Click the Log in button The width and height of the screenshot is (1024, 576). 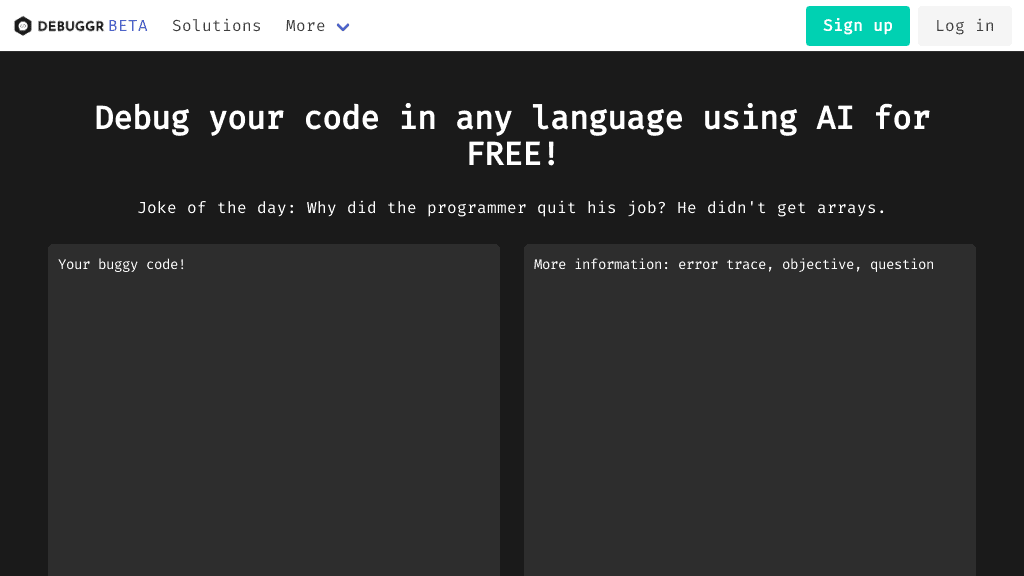pos(964,26)
